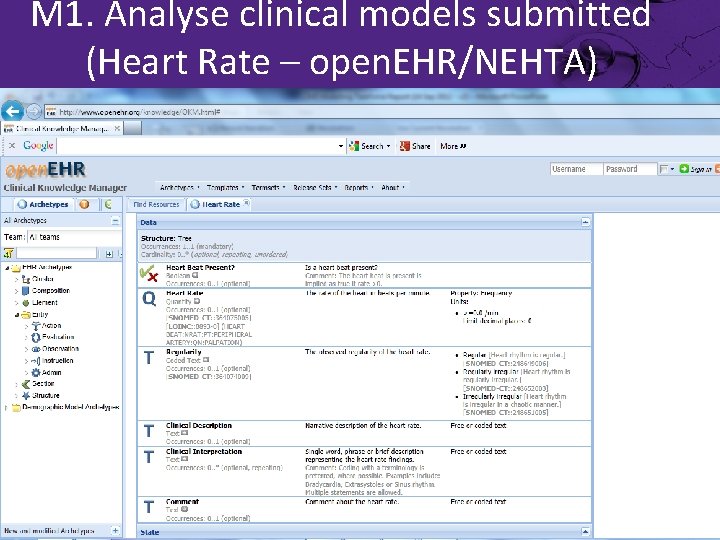This screenshot has height=540, width=720.
Task: Expand the More options in Google toolbar
Action: [453, 146]
